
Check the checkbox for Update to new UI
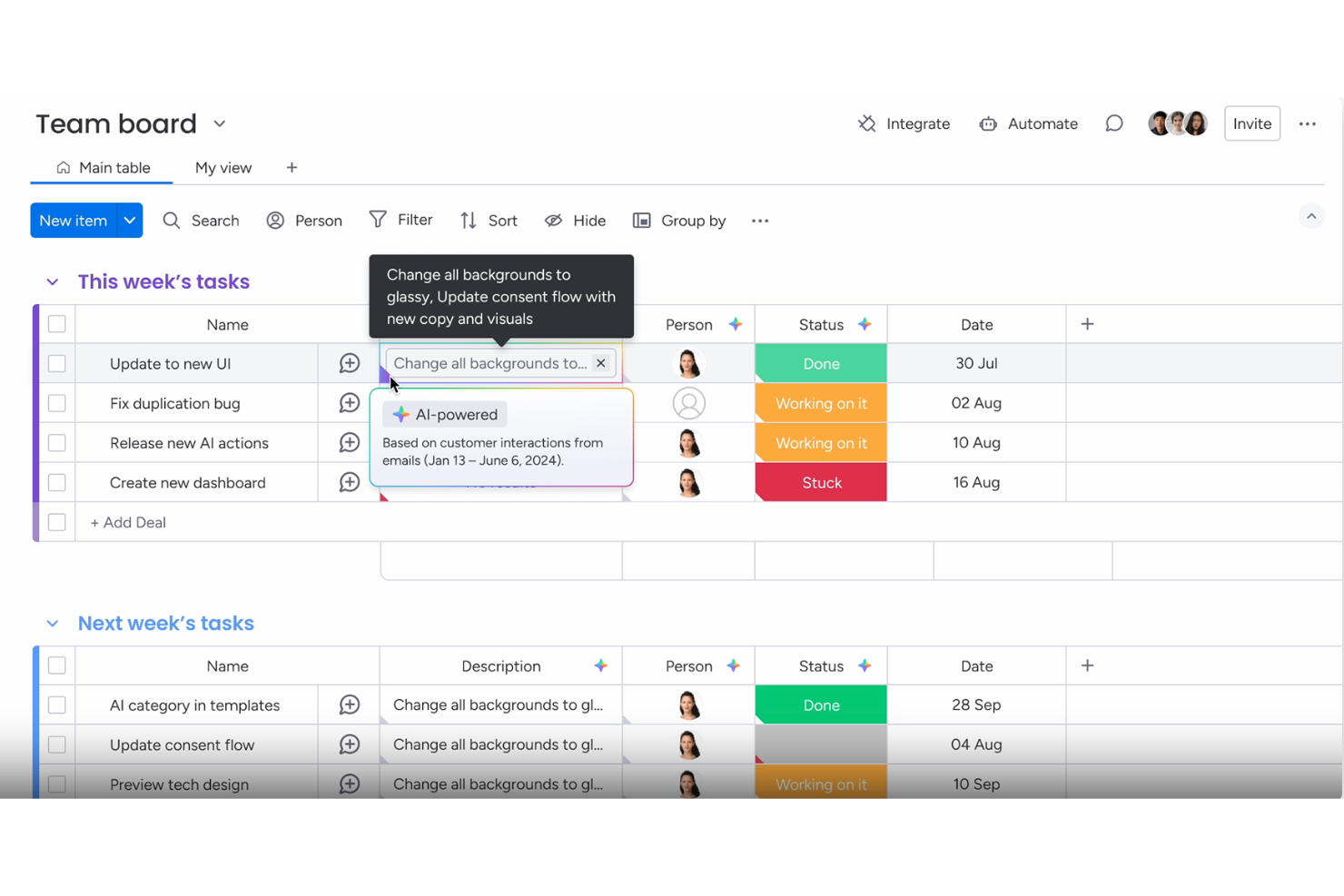click(x=56, y=363)
